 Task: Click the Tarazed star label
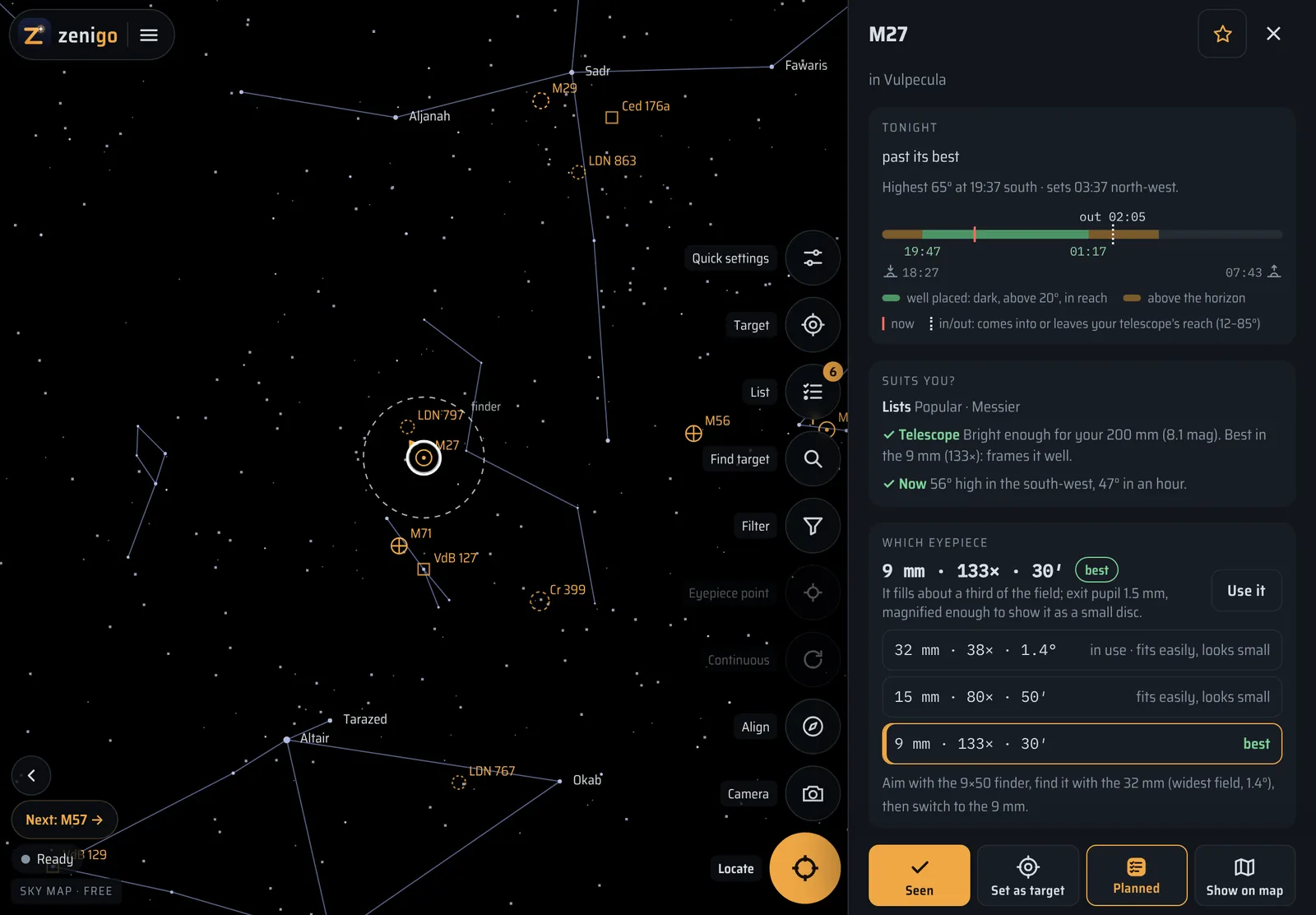point(365,719)
